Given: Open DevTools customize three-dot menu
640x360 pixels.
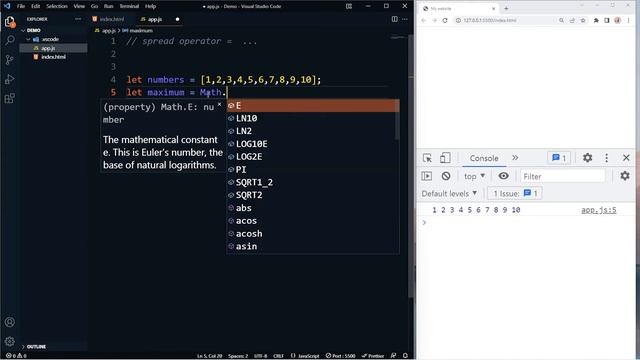Looking at the screenshot, I should (607, 158).
